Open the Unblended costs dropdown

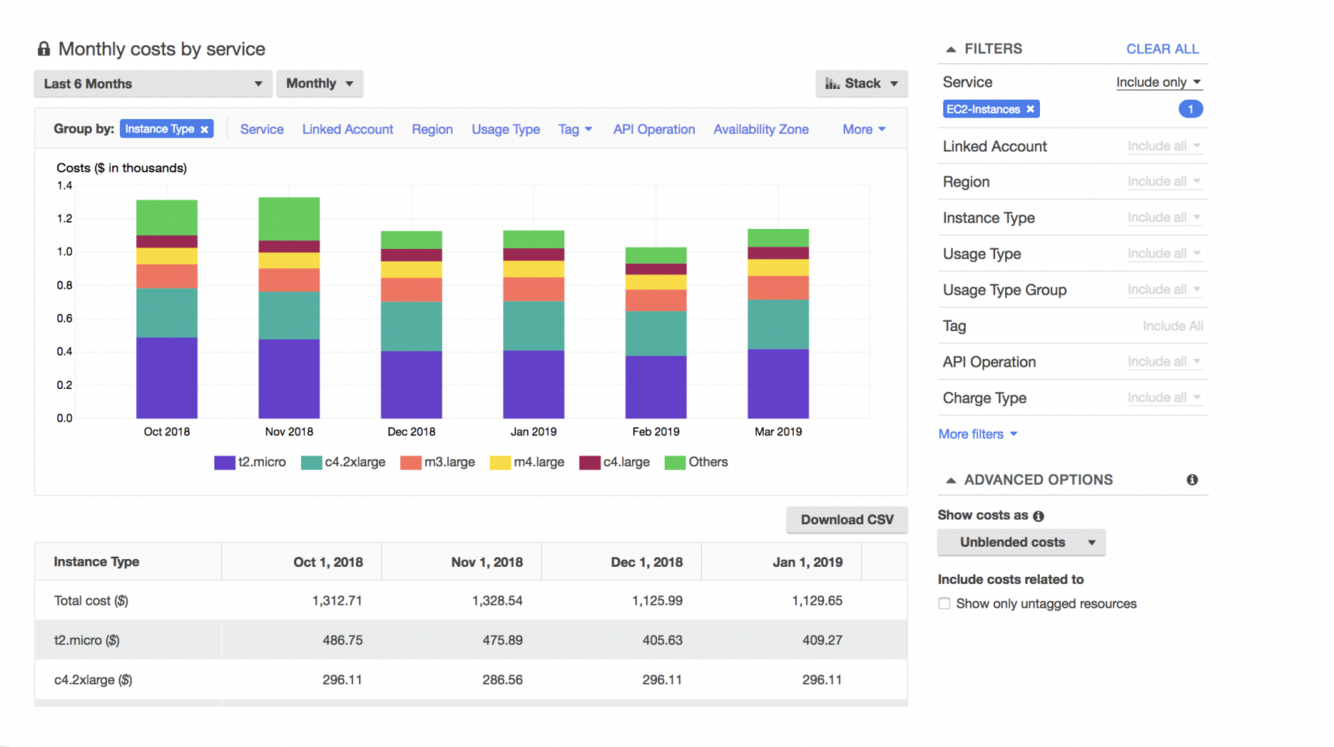[x=1021, y=543]
